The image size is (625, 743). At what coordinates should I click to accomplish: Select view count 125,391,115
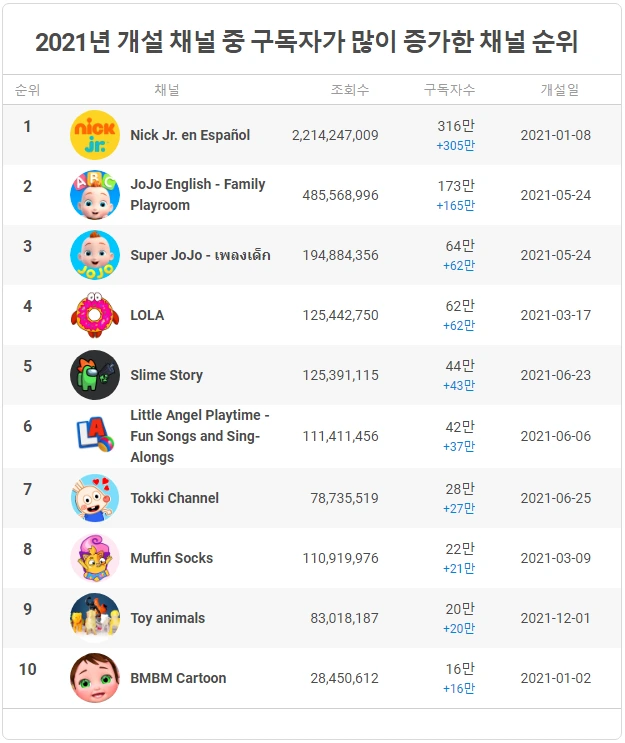pos(341,375)
